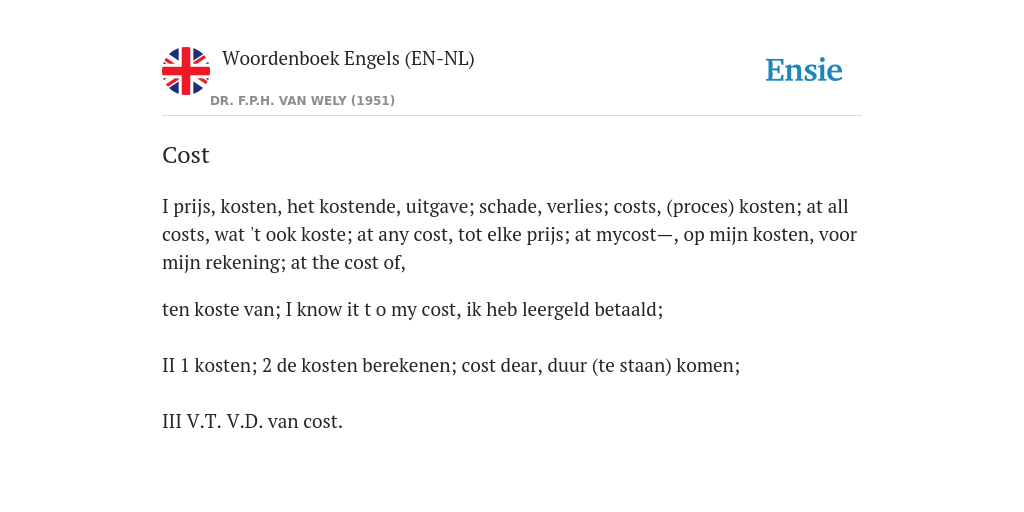The height and width of the screenshot is (512, 1024).
Task: Click the British Union Jack flag icon
Action: [186, 71]
